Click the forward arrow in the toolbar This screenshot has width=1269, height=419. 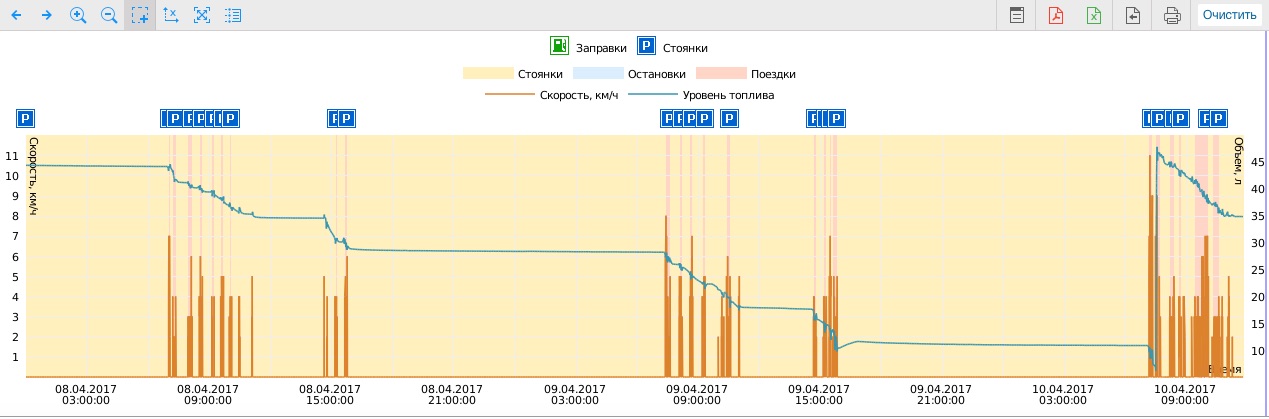coord(46,15)
